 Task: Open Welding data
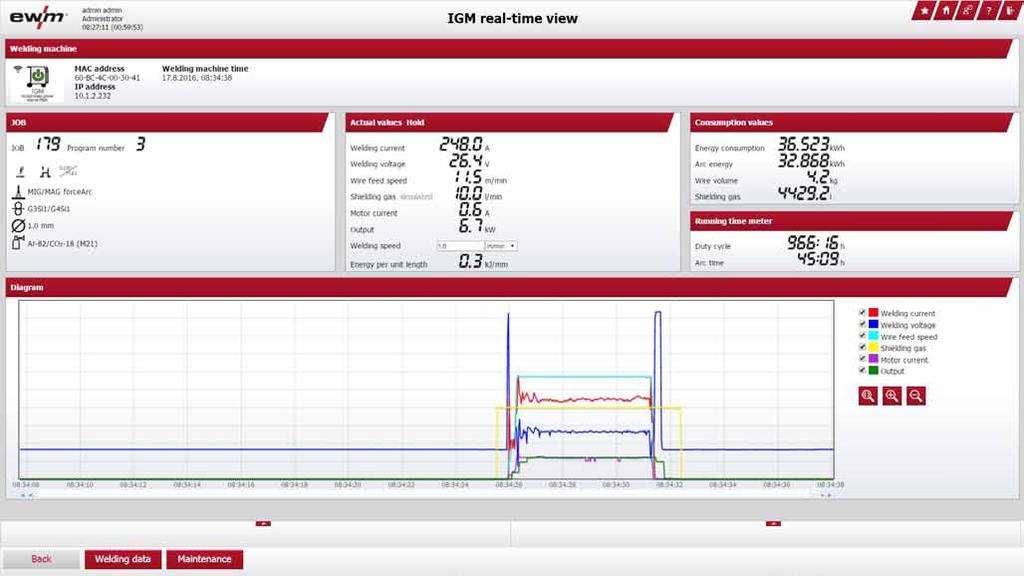(123, 559)
